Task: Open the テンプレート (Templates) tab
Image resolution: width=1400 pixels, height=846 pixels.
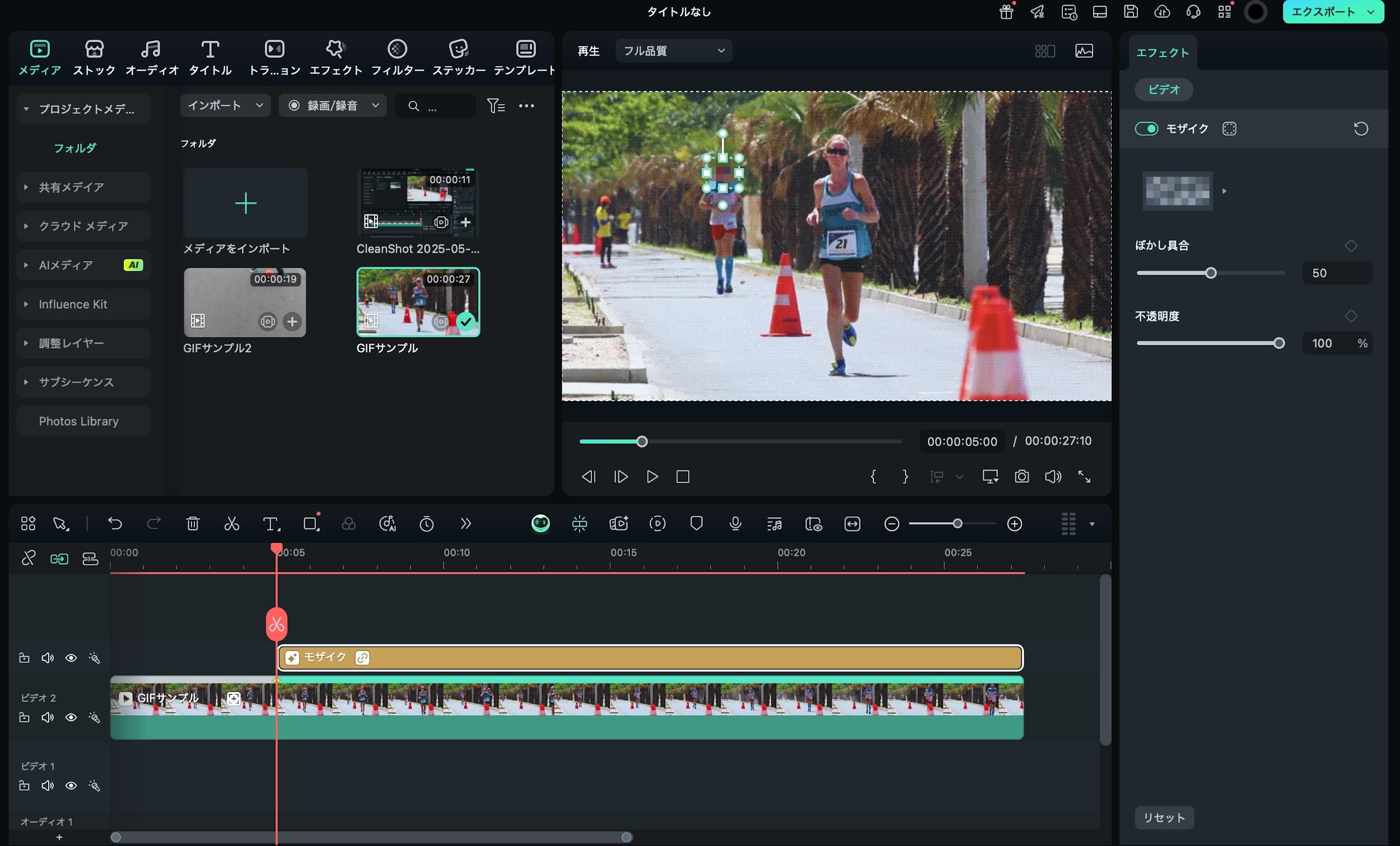Action: click(x=524, y=57)
